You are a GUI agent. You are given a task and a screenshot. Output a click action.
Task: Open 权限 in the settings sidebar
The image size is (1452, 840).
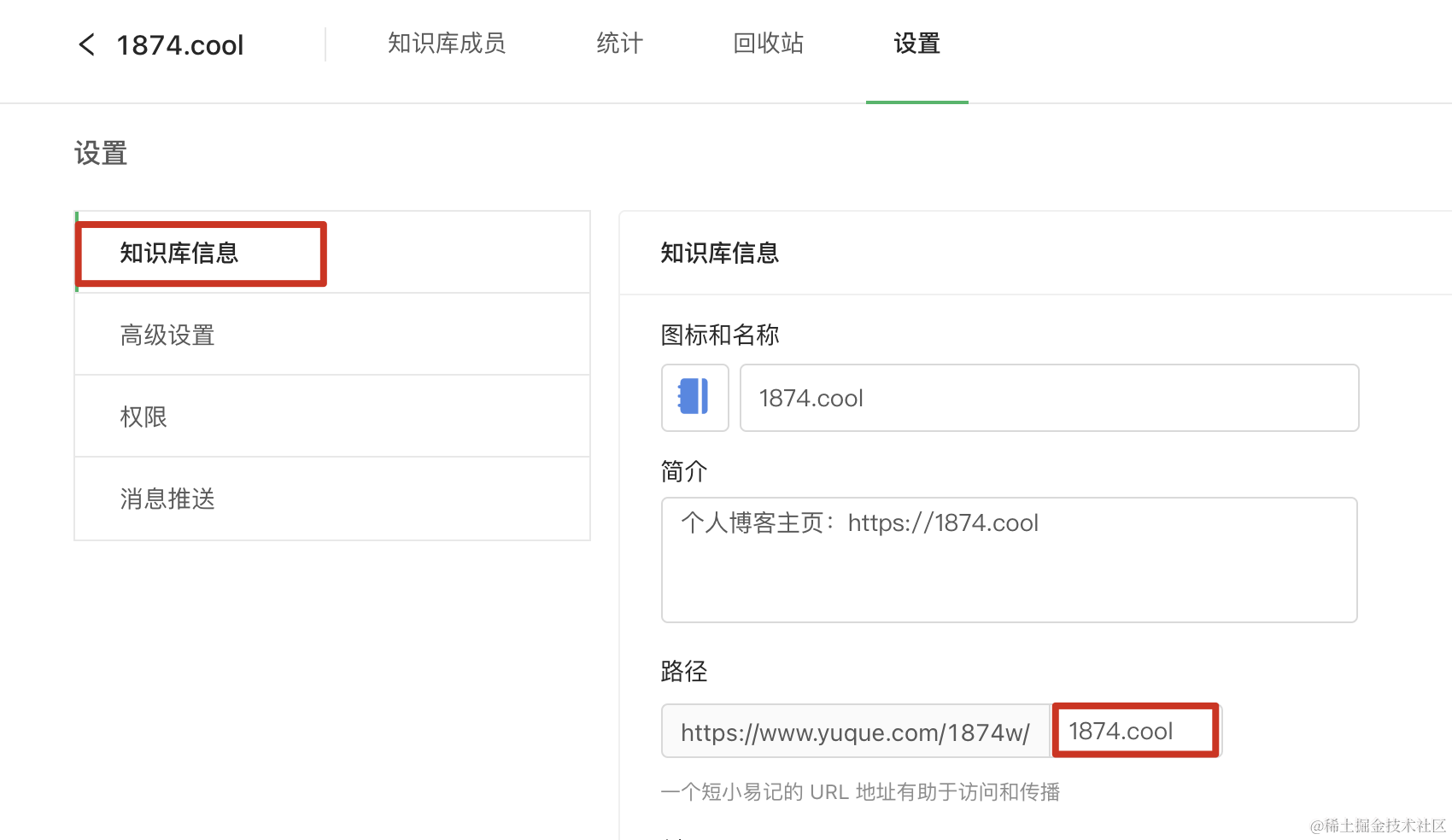click(x=332, y=417)
